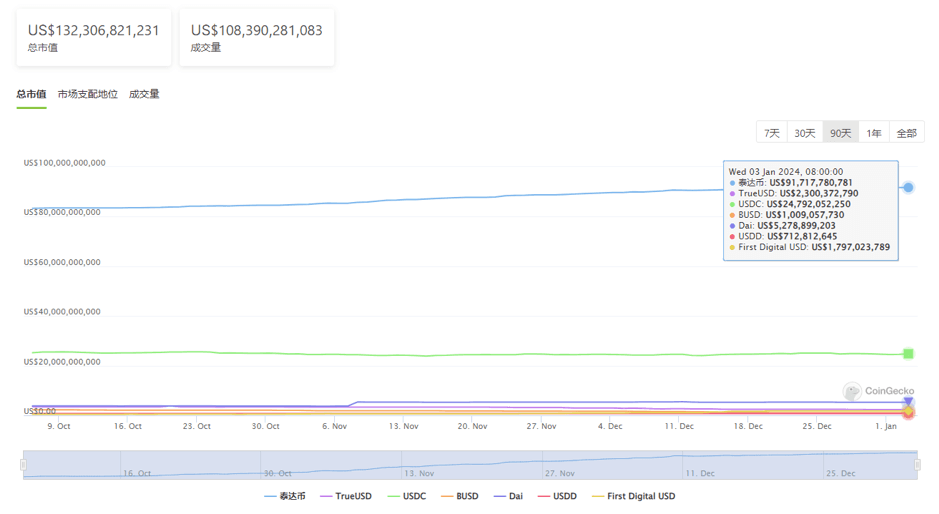Toggle First Digital USD legend series
This screenshot has width=939, height=514.
634,496
